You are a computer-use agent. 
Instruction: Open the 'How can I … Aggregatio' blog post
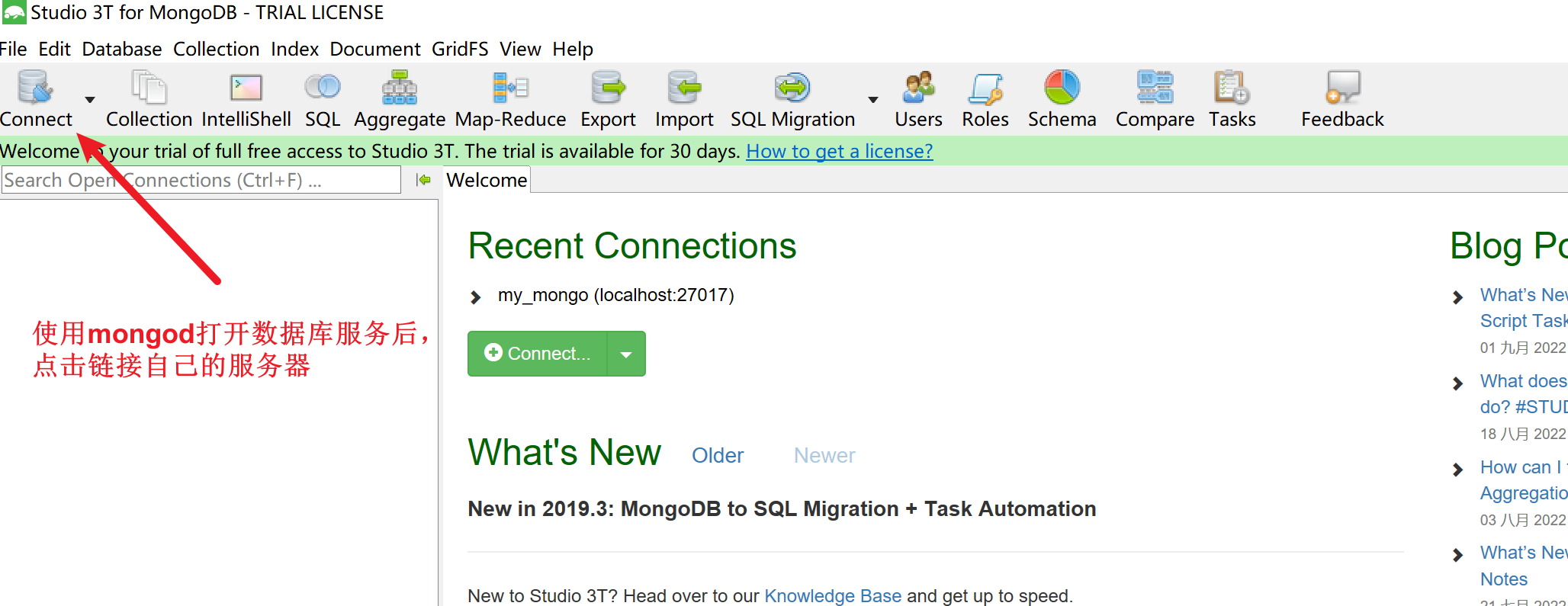(x=1524, y=480)
